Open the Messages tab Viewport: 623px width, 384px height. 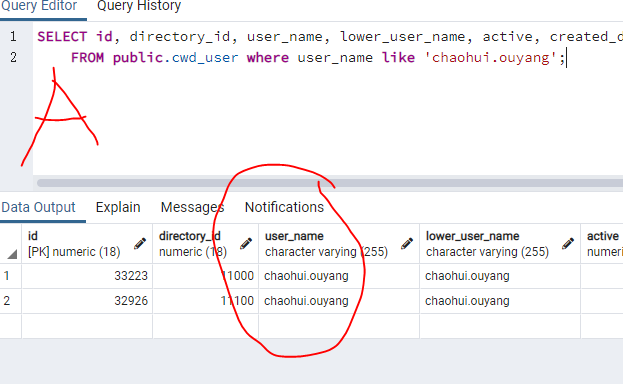pyautogui.click(x=192, y=207)
